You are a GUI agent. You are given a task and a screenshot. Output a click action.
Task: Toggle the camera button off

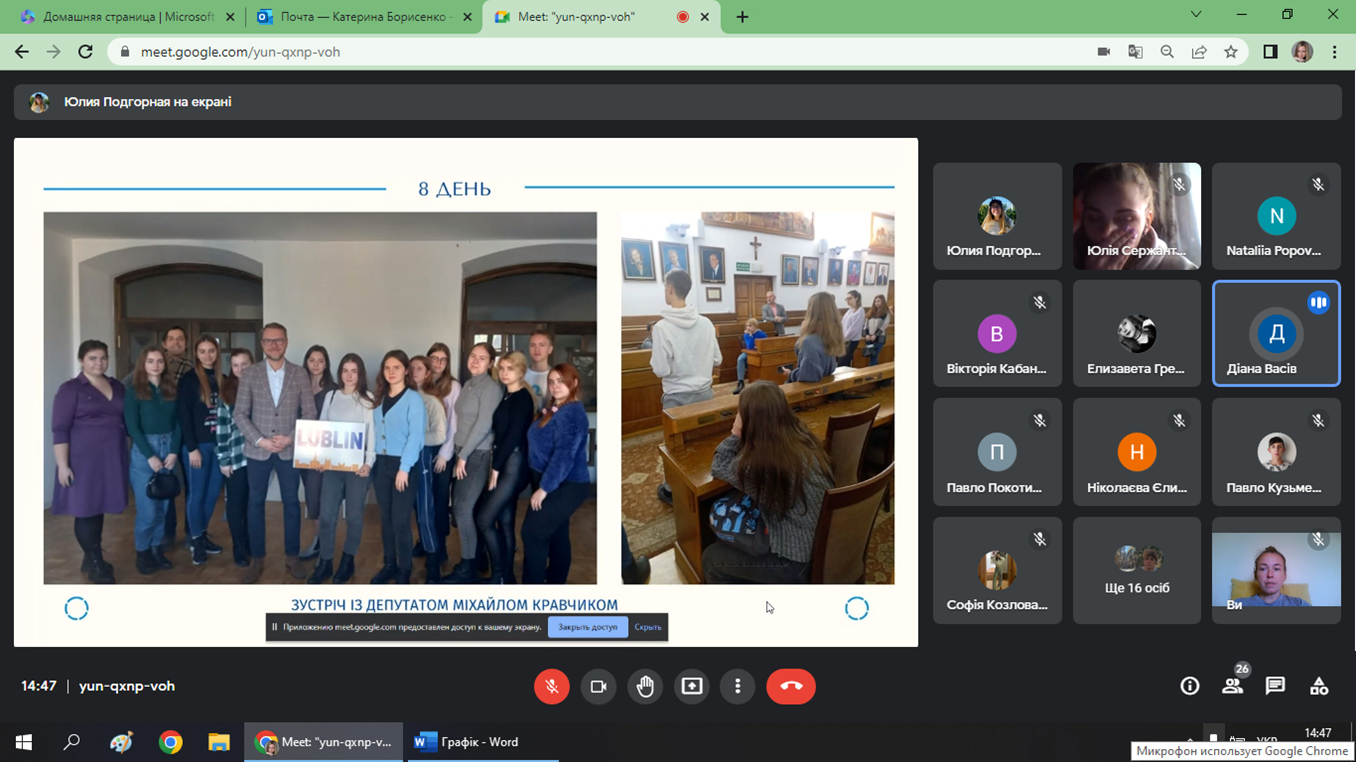click(x=598, y=686)
